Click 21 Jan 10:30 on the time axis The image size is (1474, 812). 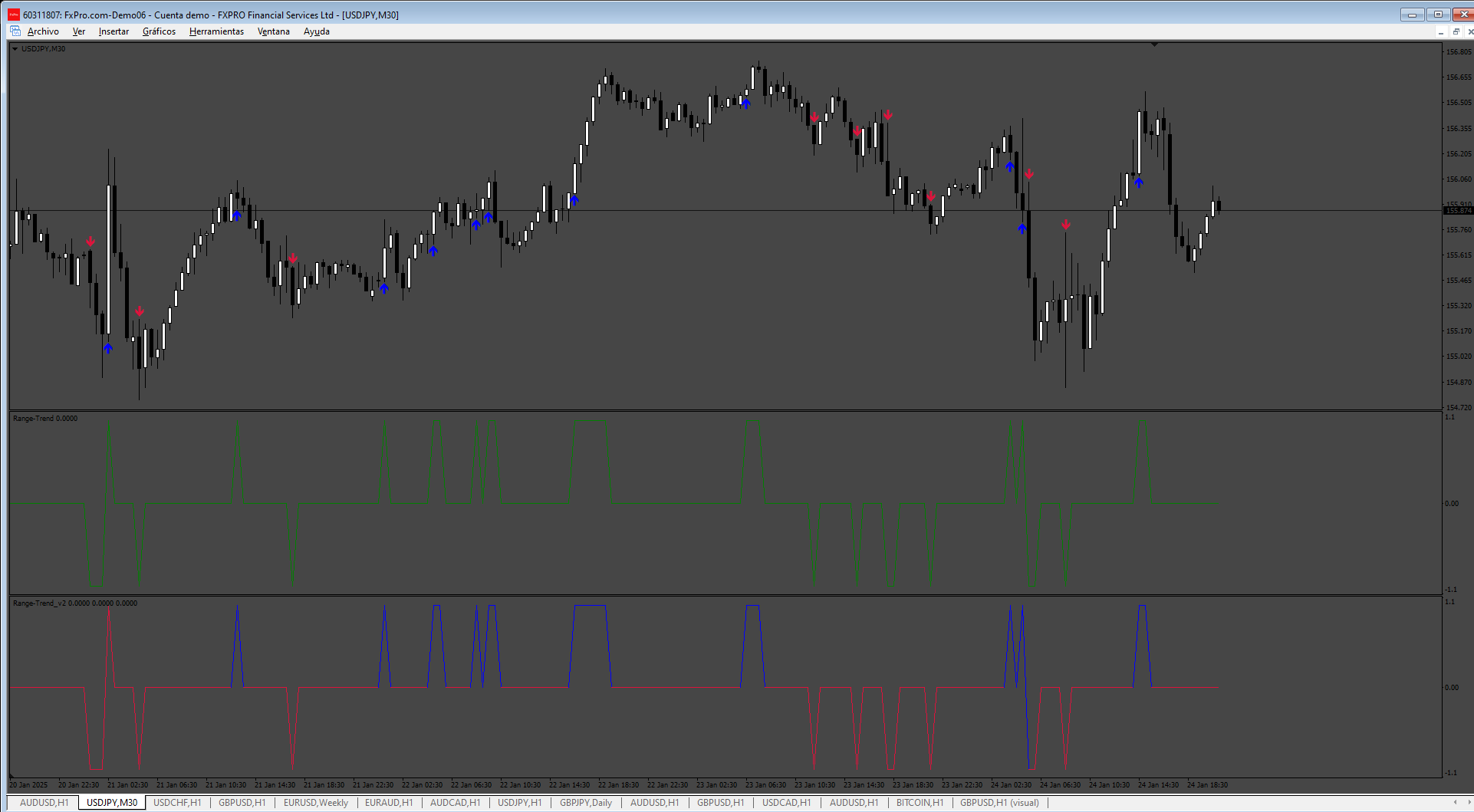[225, 785]
